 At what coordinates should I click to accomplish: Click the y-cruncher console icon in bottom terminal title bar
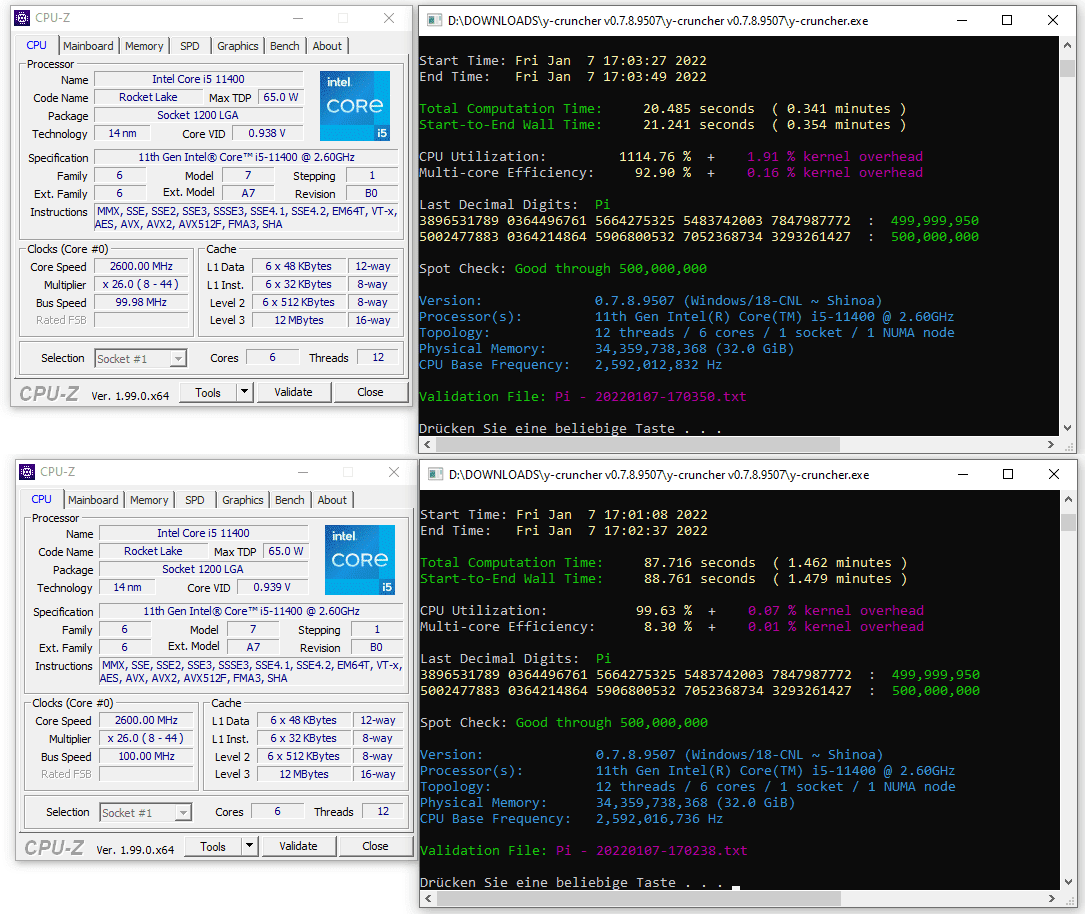coord(435,475)
